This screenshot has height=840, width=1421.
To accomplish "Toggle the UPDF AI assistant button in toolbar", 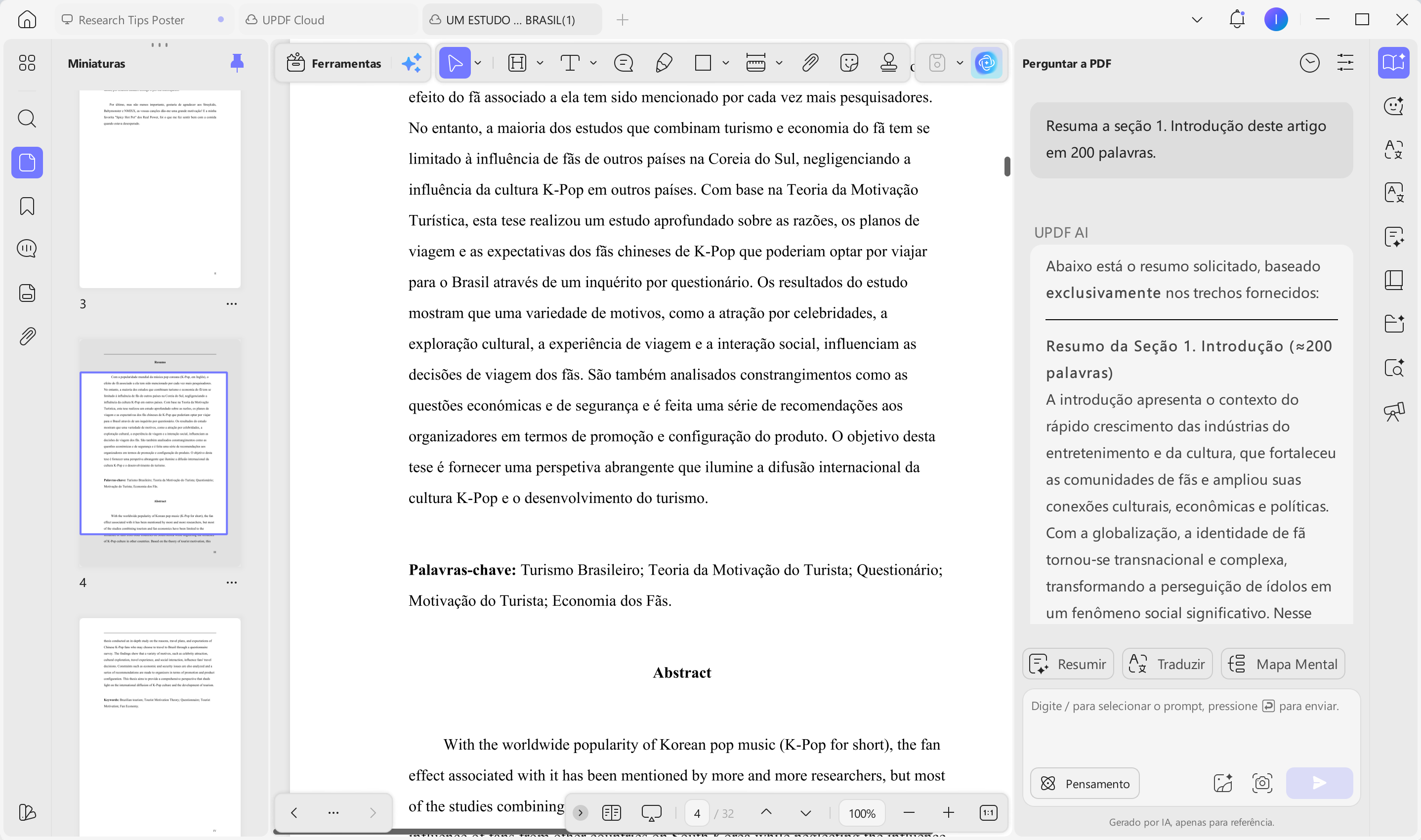I will (x=986, y=63).
